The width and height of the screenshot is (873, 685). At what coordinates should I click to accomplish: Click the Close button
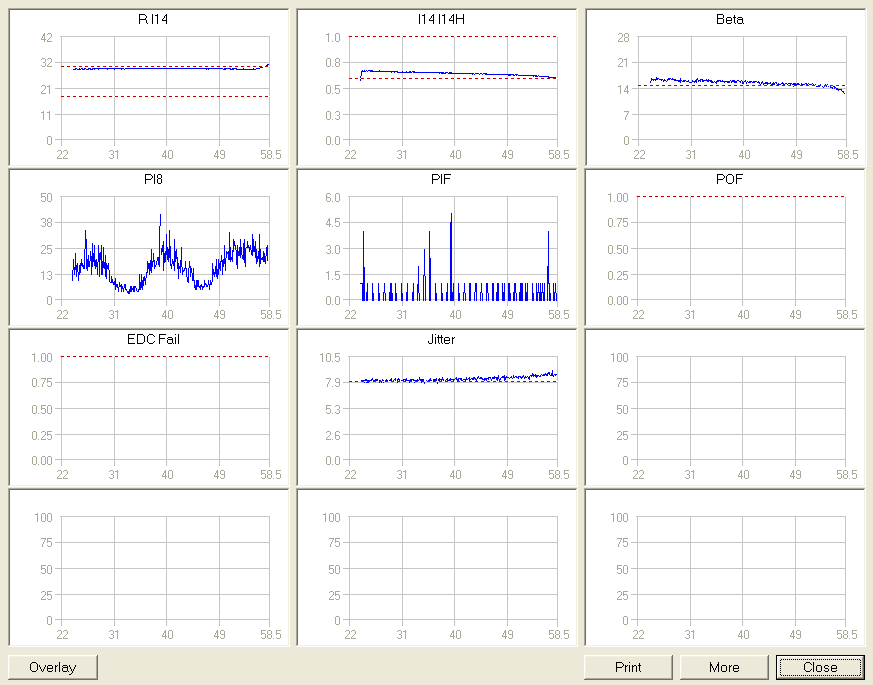click(820, 667)
